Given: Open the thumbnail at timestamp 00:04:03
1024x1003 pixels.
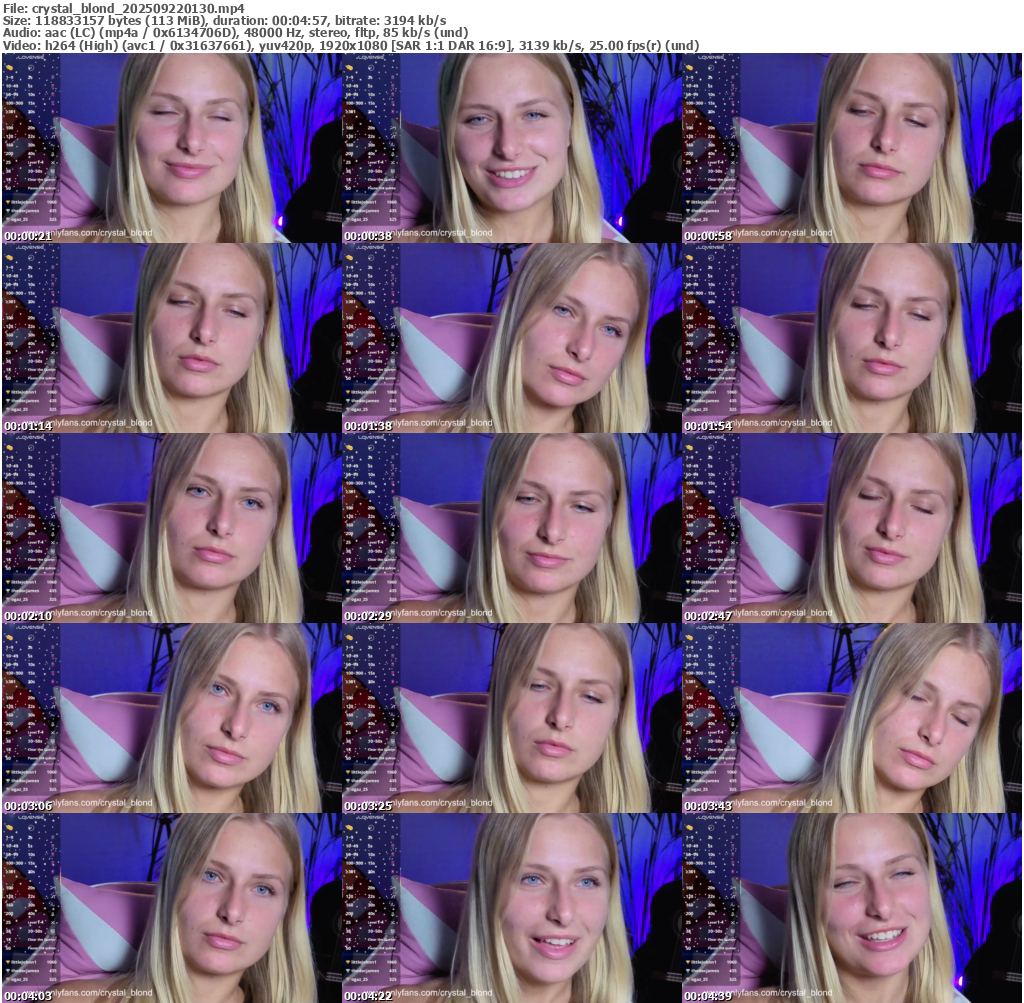Looking at the screenshot, I should (172, 907).
